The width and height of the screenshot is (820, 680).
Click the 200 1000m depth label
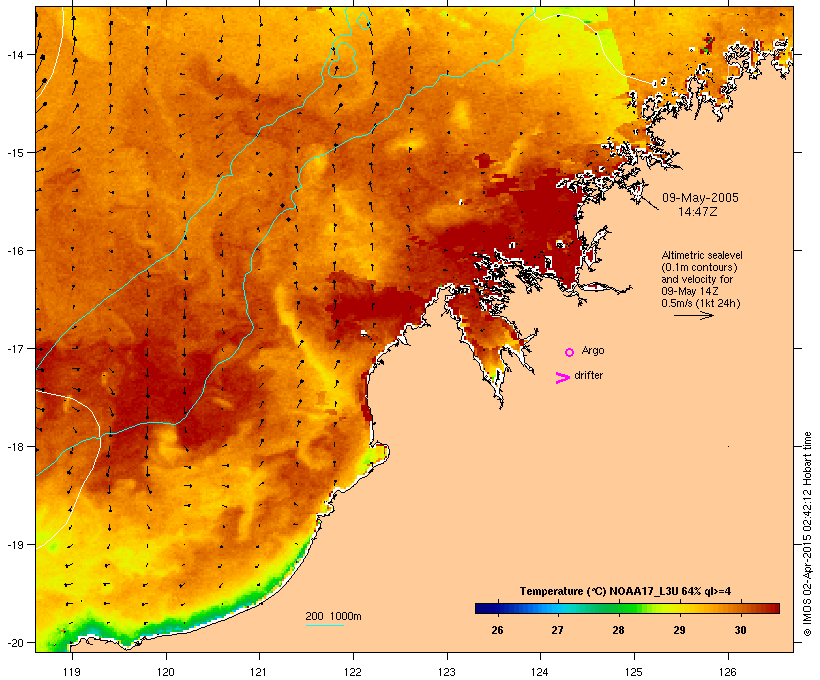[333, 616]
